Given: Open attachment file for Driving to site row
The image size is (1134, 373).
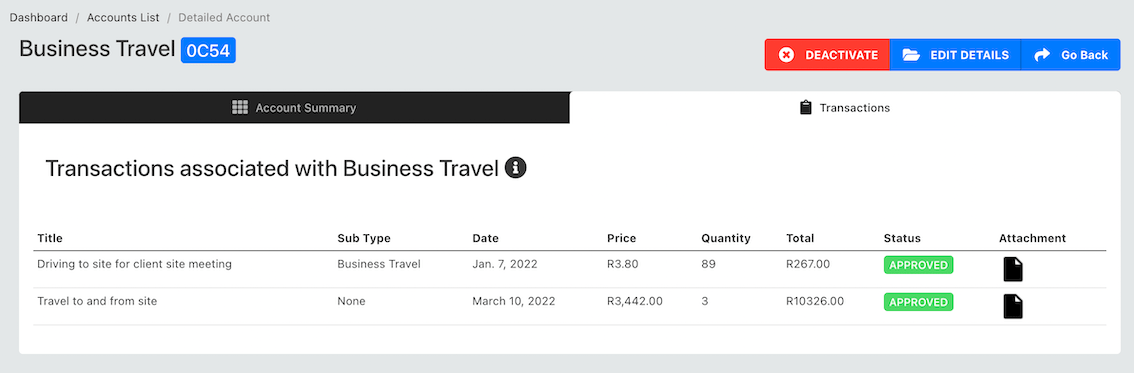Looking at the screenshot, I should tap(1012, 270).
